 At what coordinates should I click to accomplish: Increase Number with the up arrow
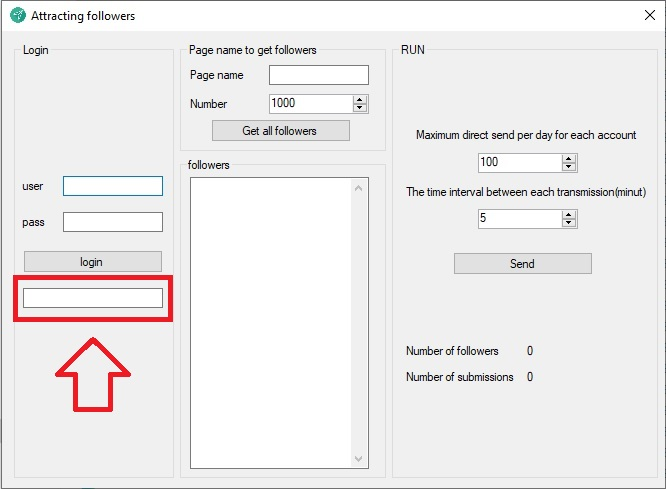pyautogui.click(x=360, y=100)
